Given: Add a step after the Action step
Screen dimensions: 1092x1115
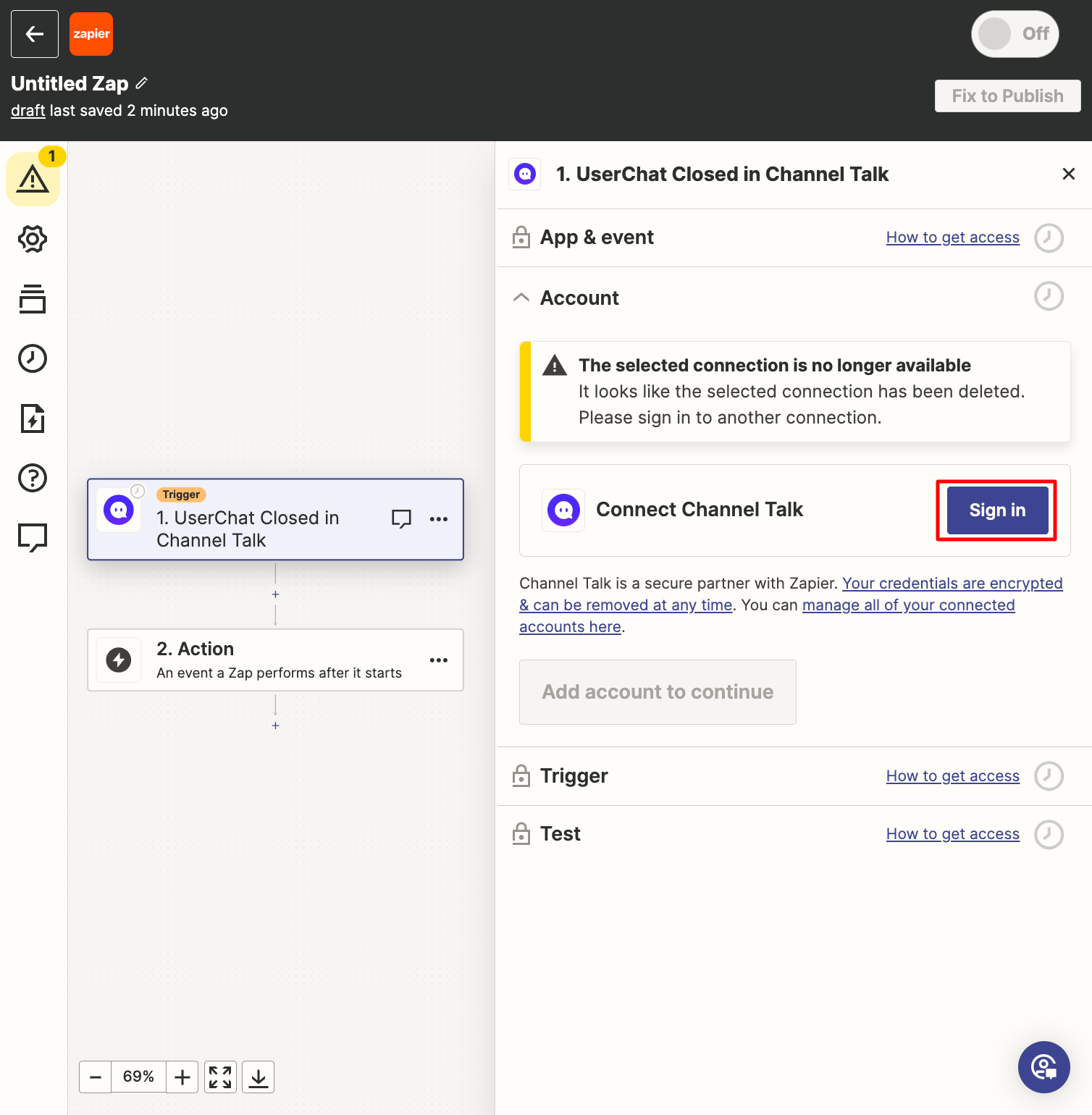Looking at the screenshot, I should (275, 725).
